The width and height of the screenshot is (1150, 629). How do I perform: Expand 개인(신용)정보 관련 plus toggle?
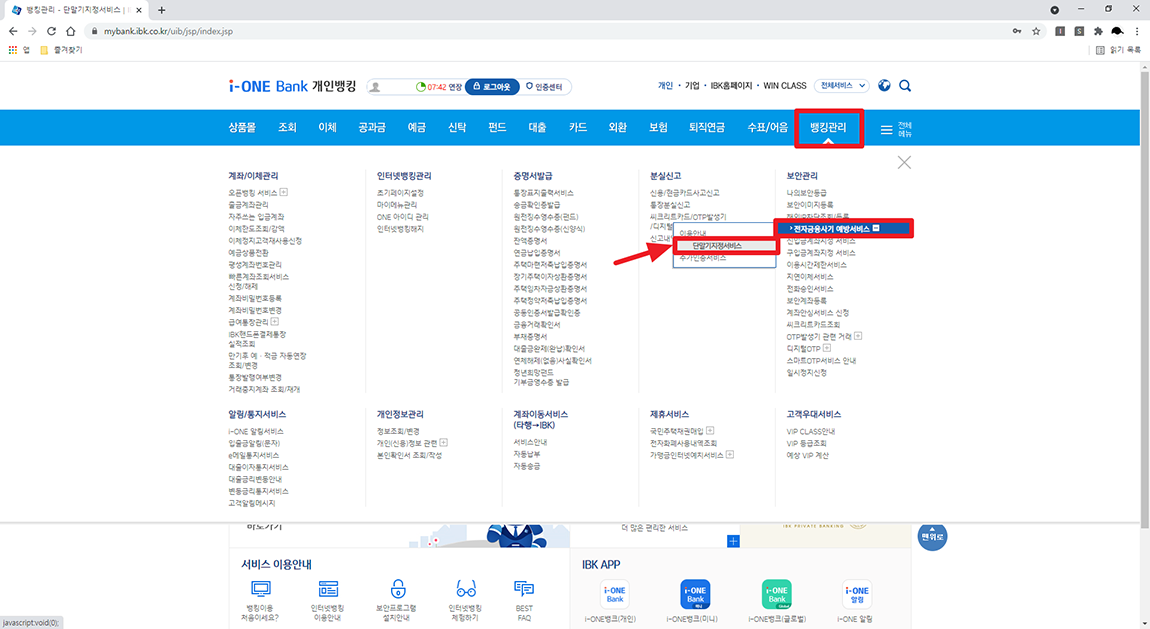[444, 443]
